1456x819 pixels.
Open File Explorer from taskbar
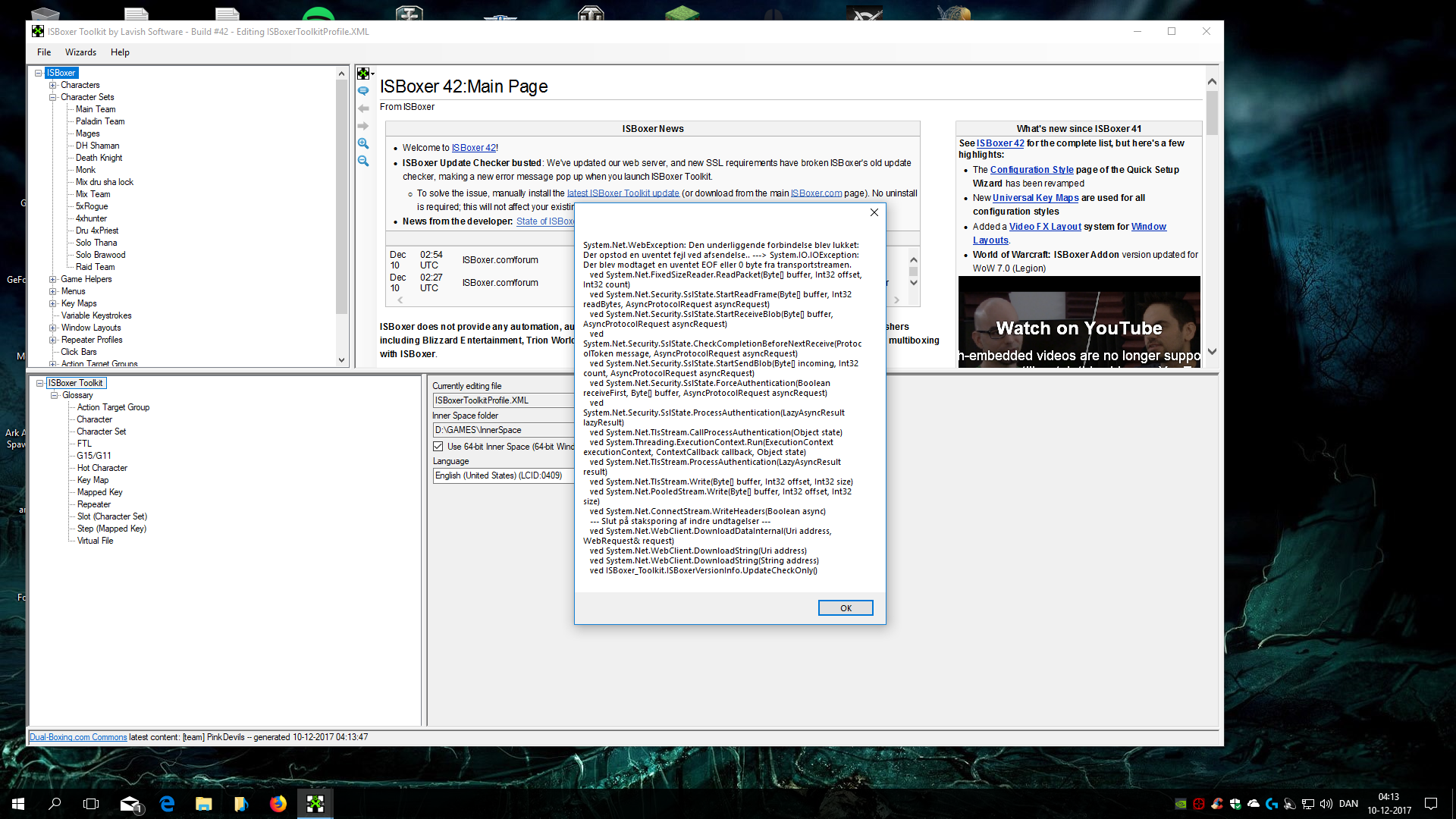204,804
